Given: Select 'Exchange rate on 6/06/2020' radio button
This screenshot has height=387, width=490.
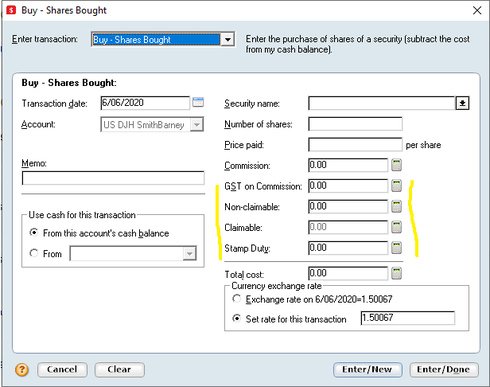Looking at the screenshot, I should pos(236,299).
